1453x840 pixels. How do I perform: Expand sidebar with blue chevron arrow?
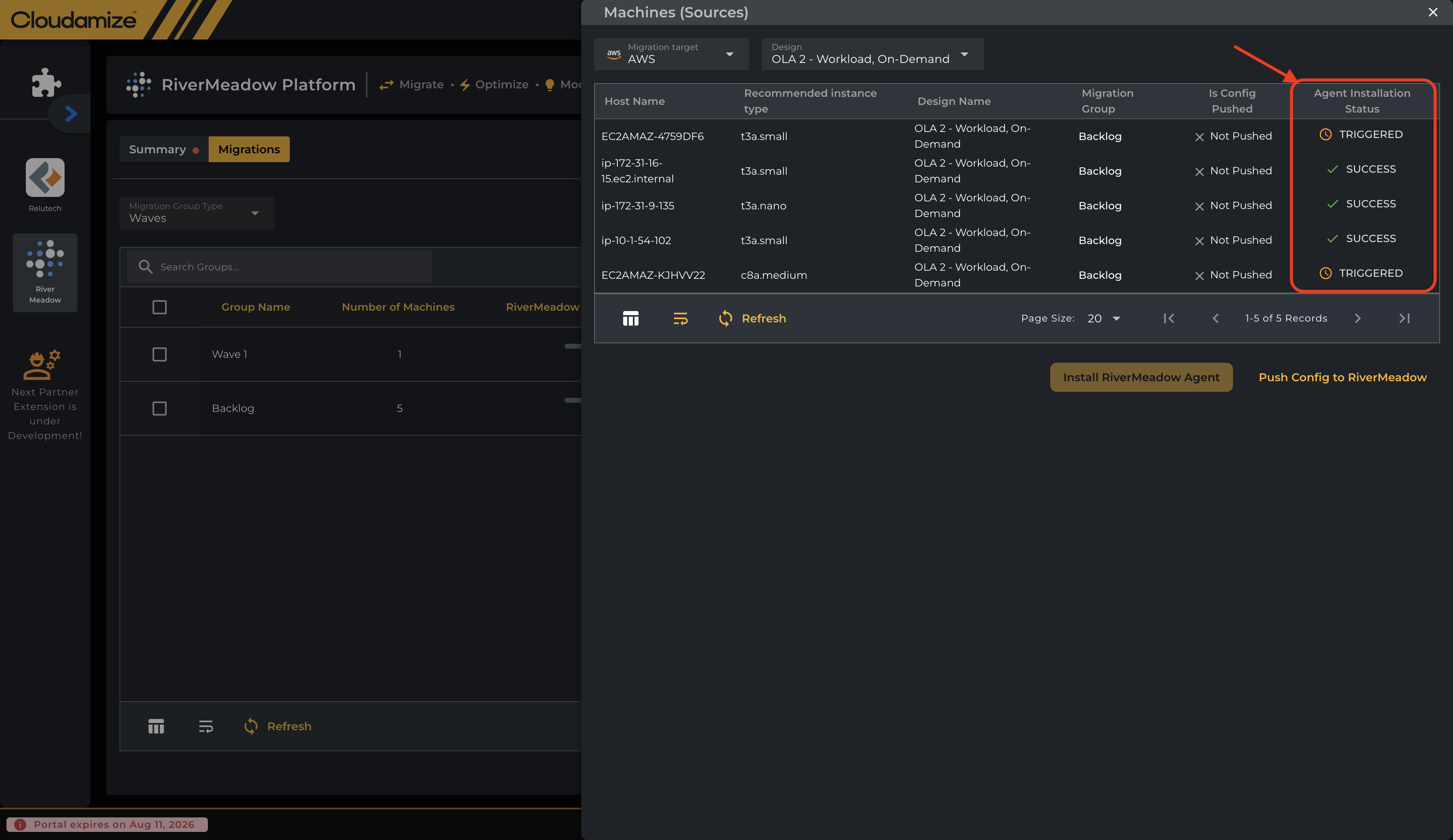71,114
